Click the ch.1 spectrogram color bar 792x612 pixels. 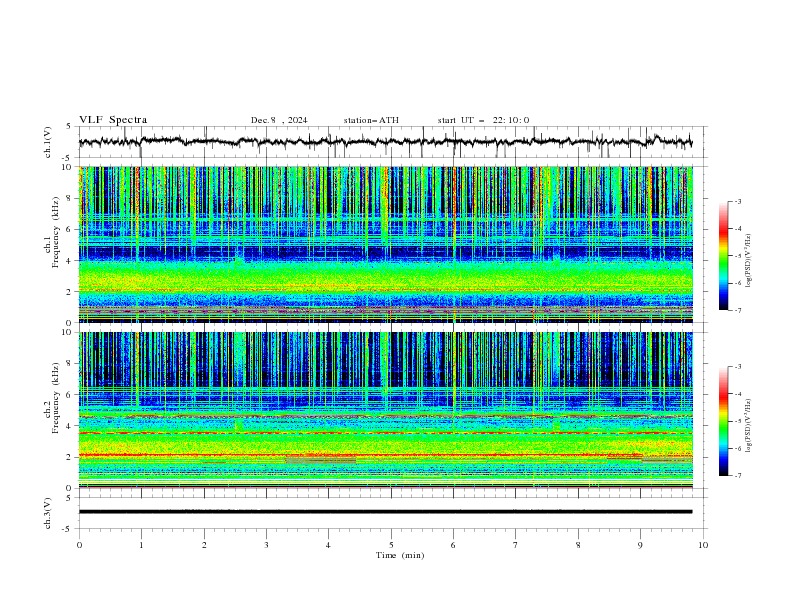click(x=724, y=256)
